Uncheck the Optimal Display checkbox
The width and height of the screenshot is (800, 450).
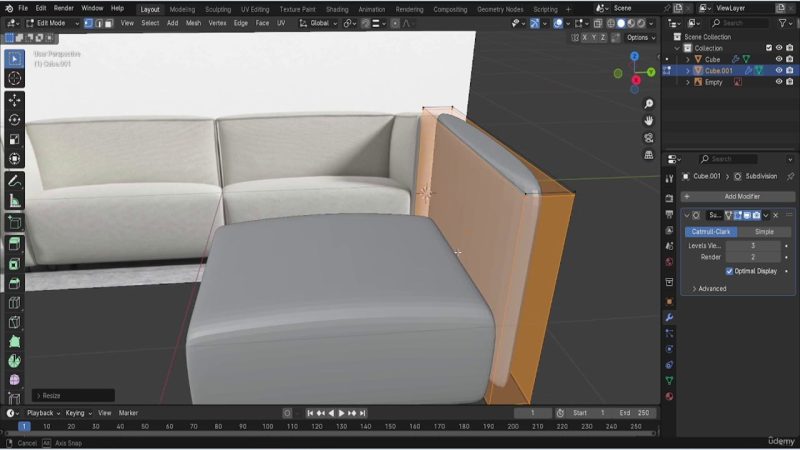pos(729,271)
